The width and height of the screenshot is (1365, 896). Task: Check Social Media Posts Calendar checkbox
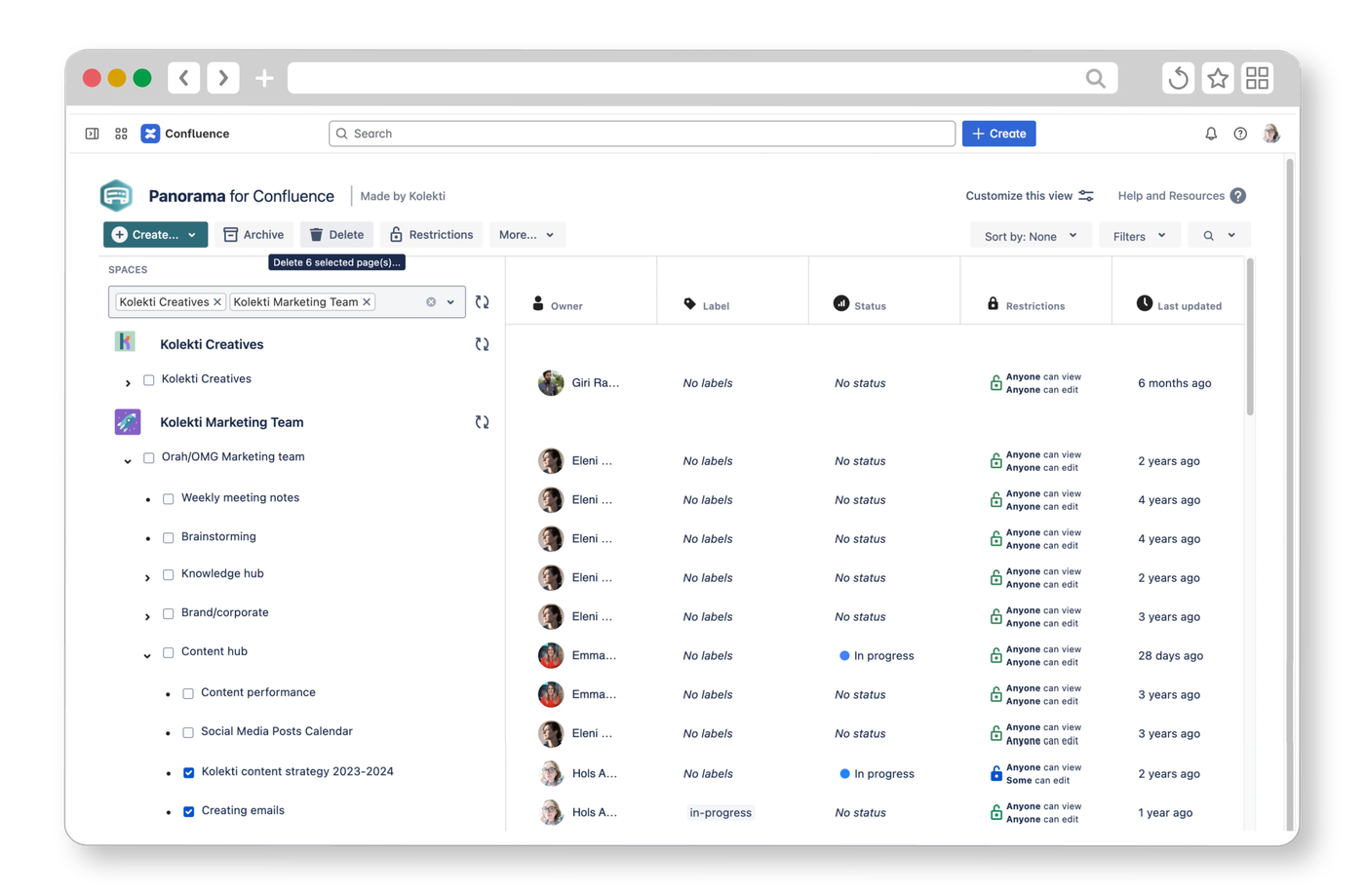click(188, 733)
